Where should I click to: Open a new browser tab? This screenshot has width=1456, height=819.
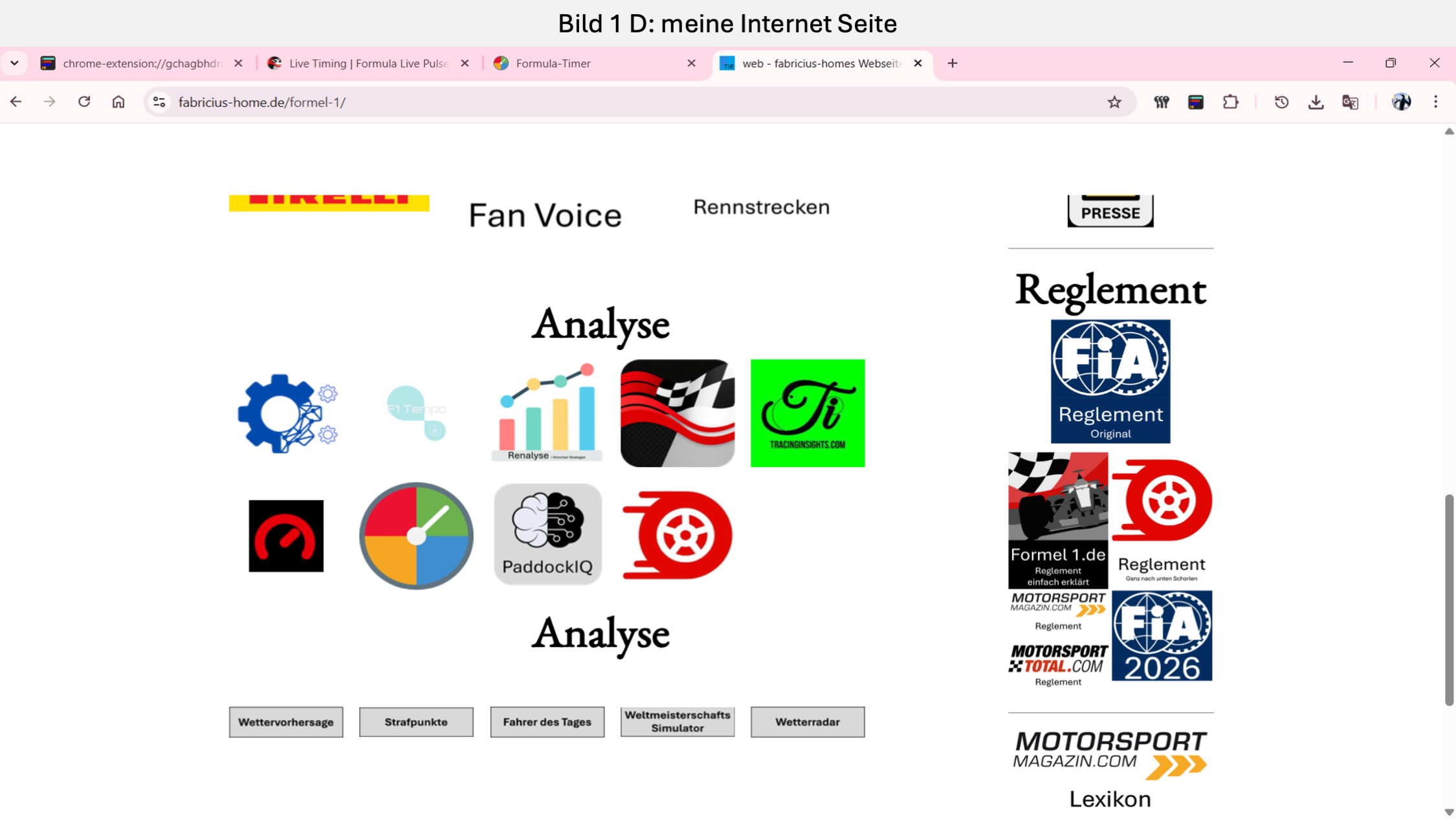click(x=952, y=63)
